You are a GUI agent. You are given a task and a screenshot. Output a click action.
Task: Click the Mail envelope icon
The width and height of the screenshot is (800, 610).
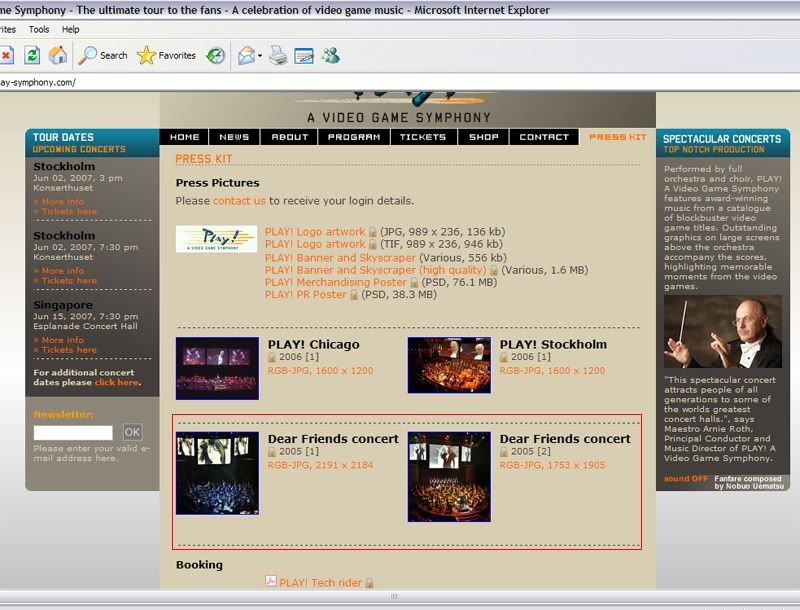point(246,55)
